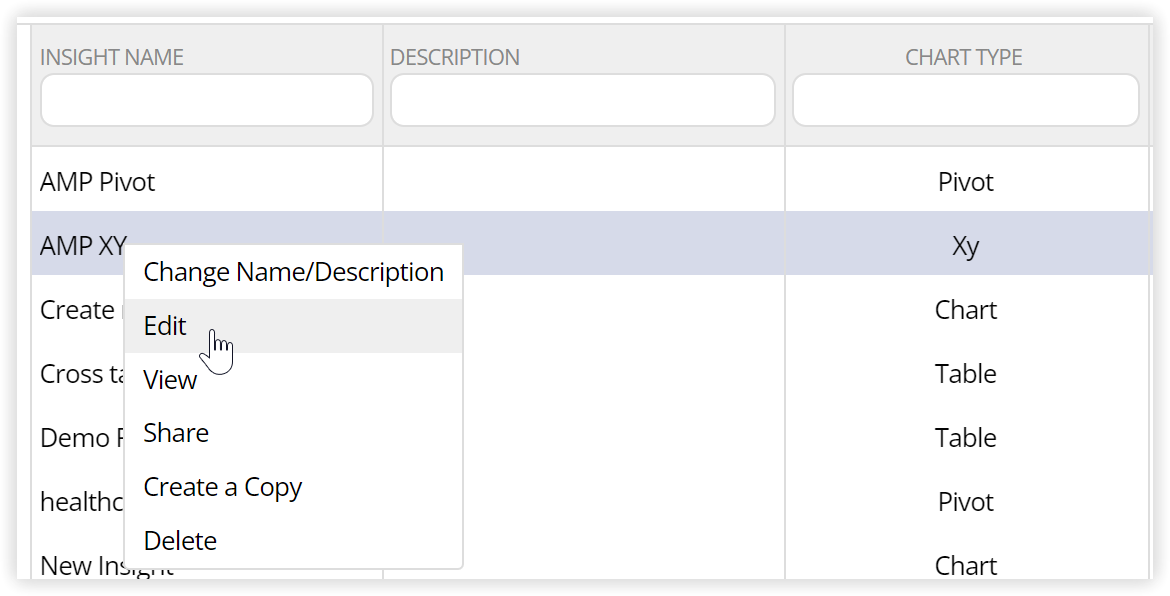Screen dimensions: 1170x596
Task: Click the AMP XY insight name
Action: click(x=82, y=246)
